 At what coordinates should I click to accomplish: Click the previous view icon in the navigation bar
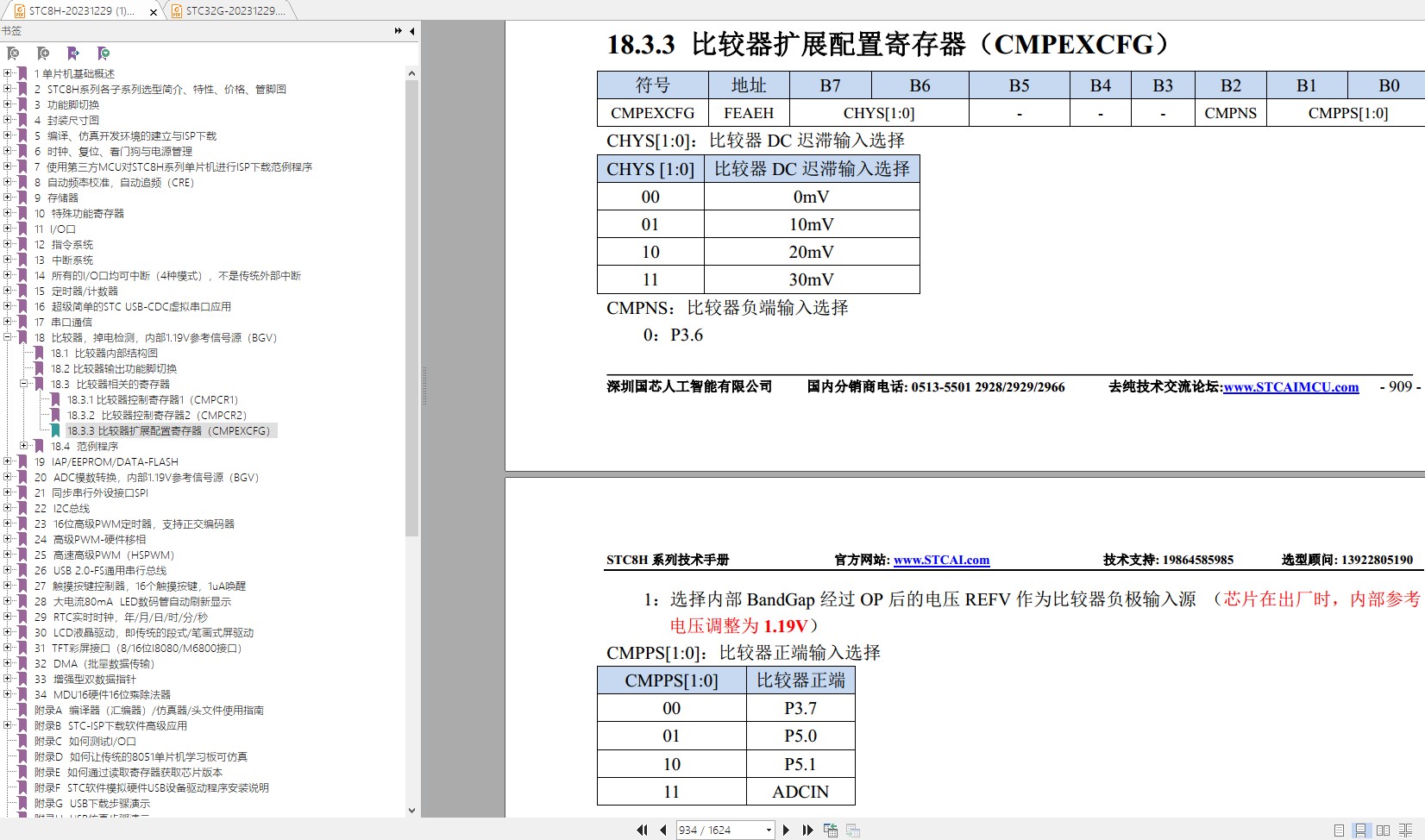point(831,830)
